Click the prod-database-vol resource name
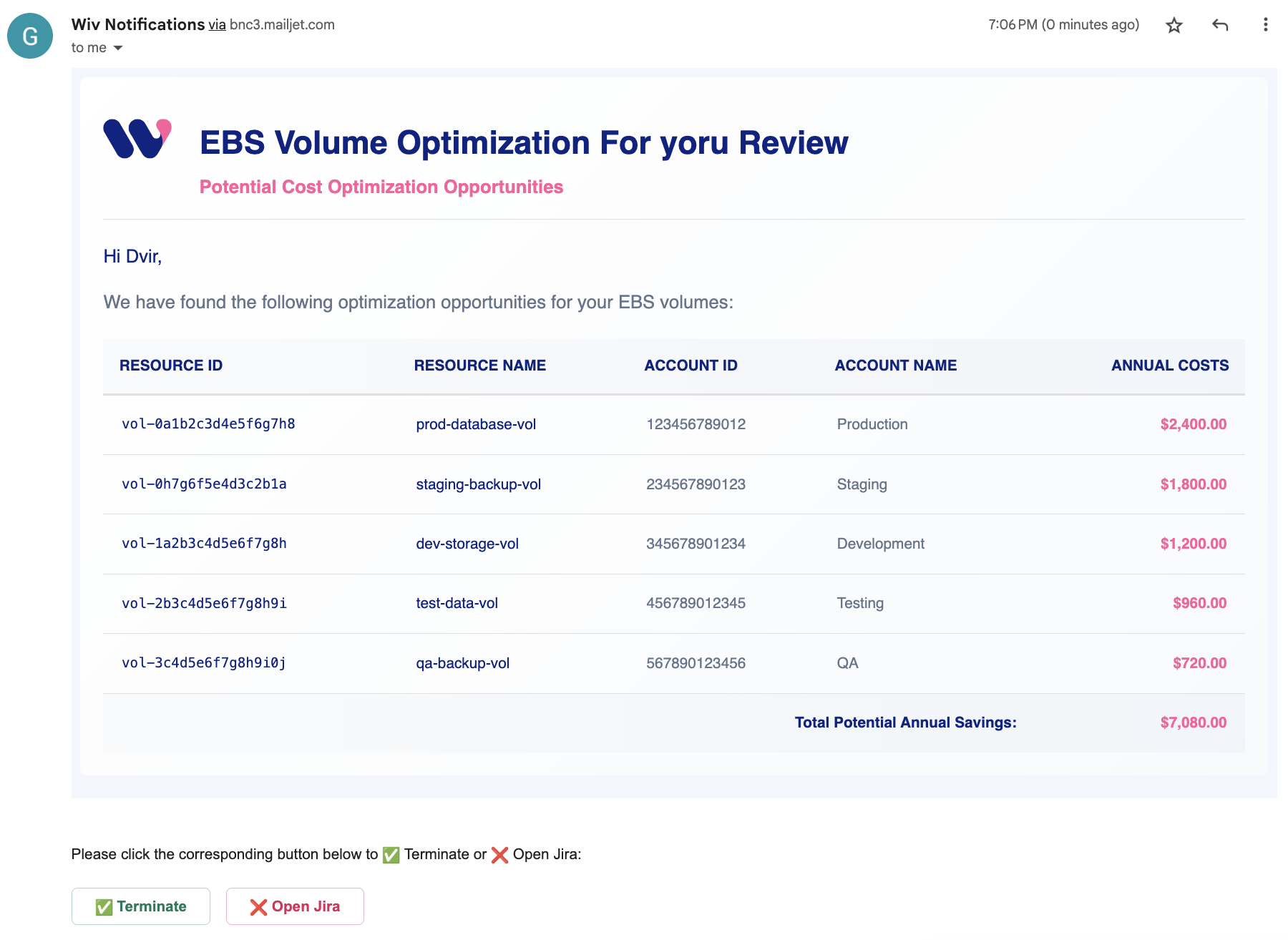The image size is (1288, 940). click(476, 424)
